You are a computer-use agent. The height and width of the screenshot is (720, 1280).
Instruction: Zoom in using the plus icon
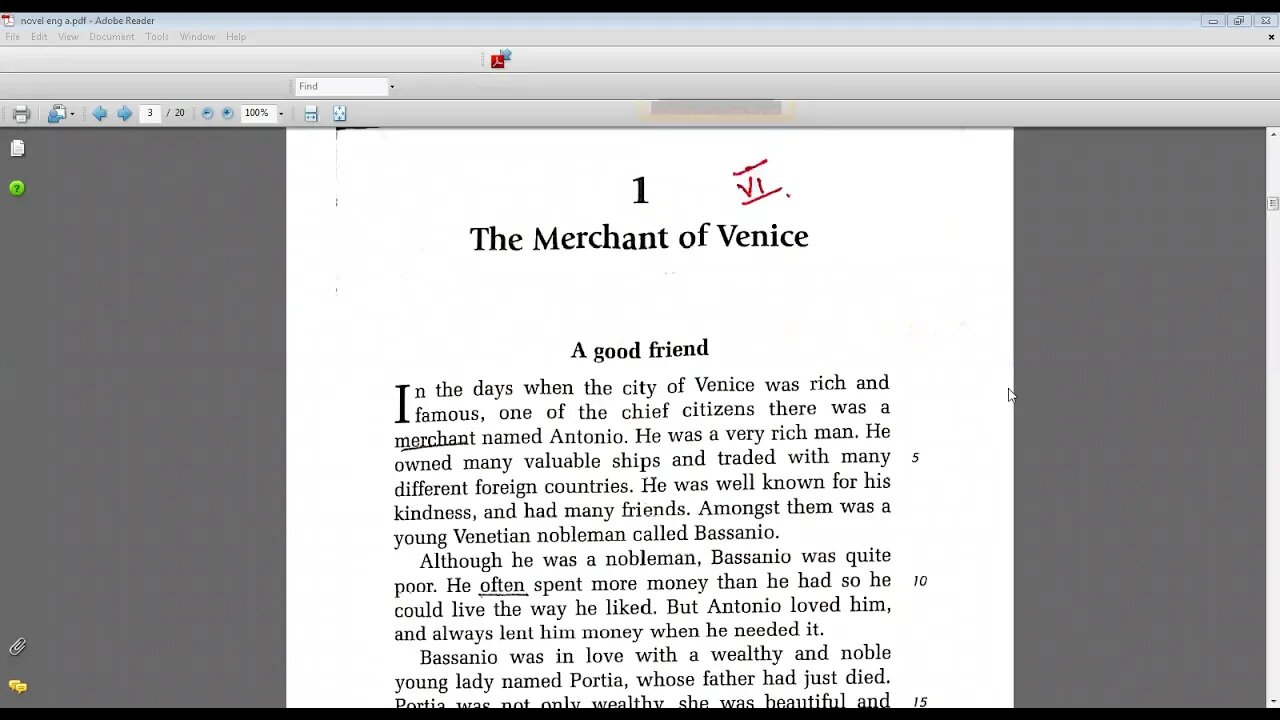click(227, 114)
